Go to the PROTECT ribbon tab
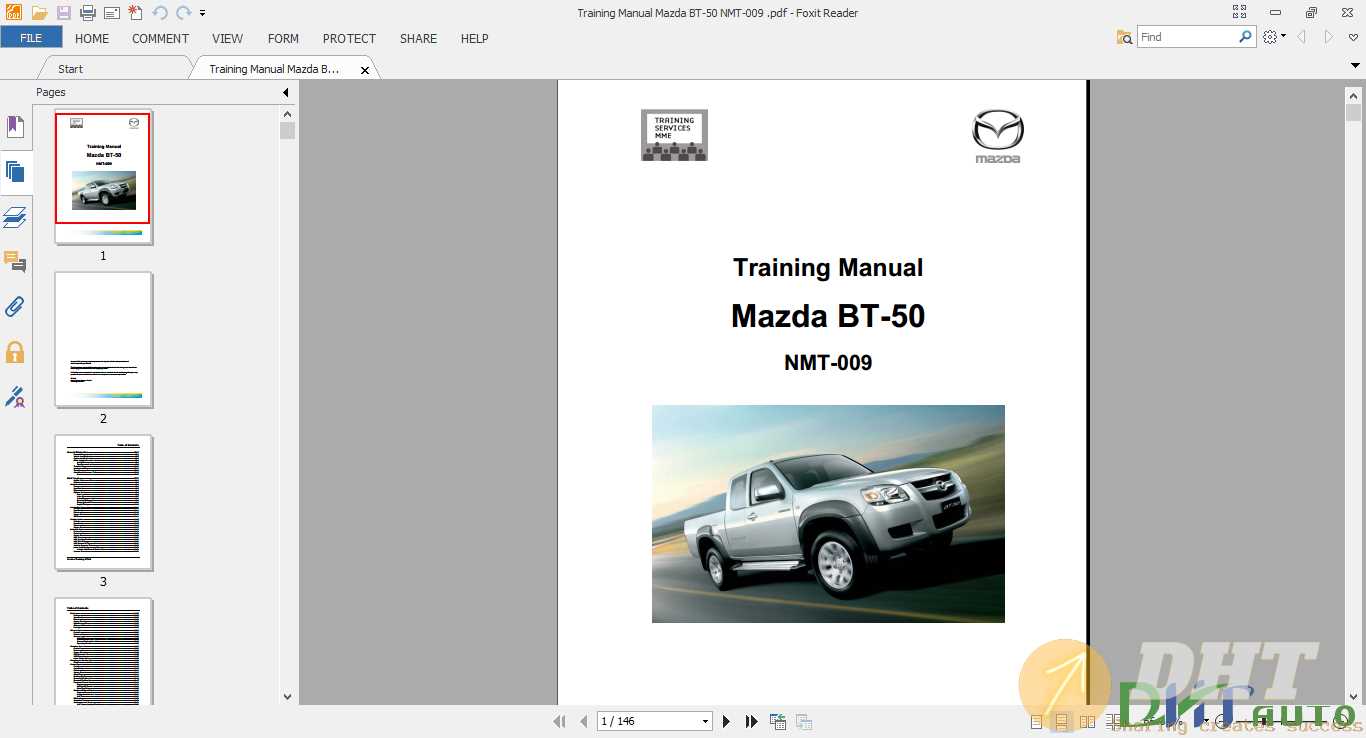This screenshot has width=1366, height=738. [x=349, y=38]
